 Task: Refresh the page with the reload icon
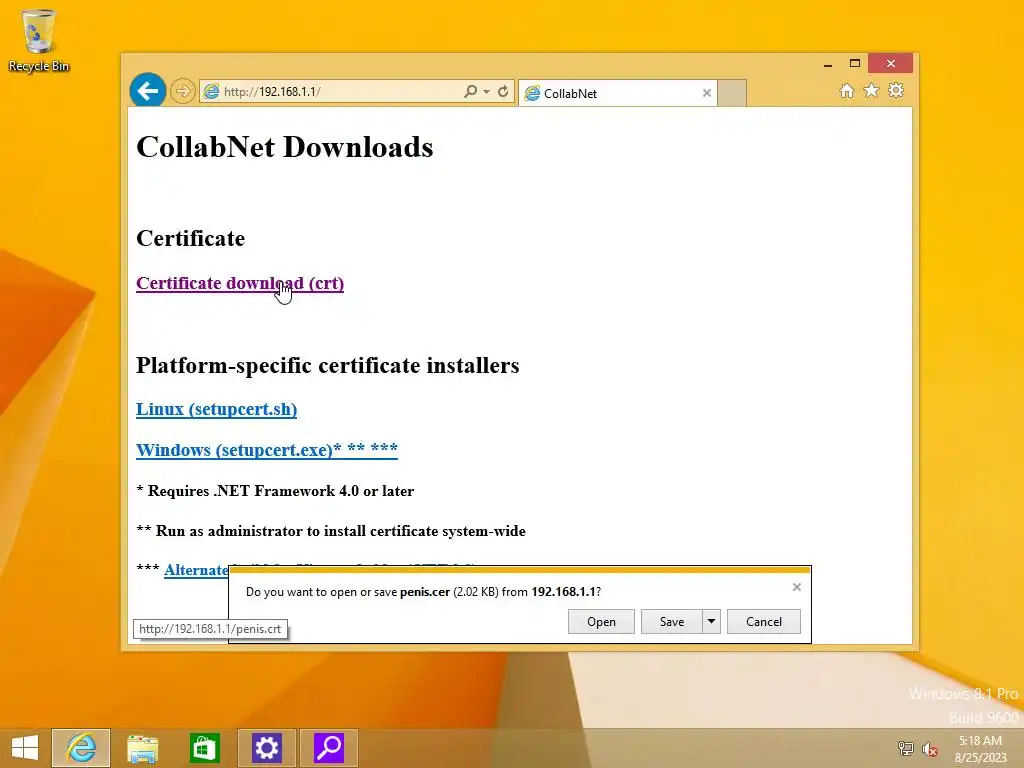503,91
